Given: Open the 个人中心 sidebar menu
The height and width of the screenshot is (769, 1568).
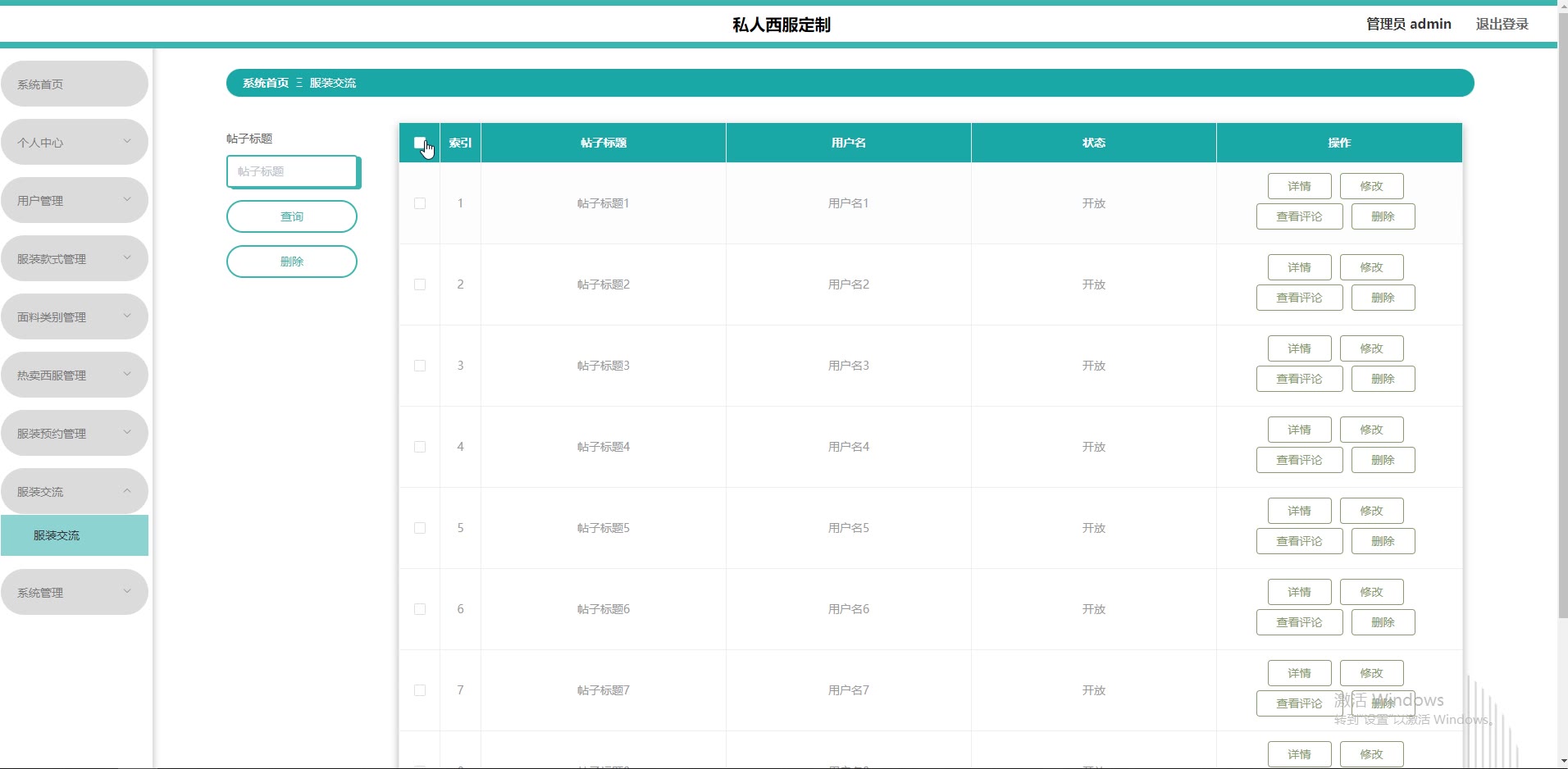Looking at the screenshot, I should coord(75,142).
